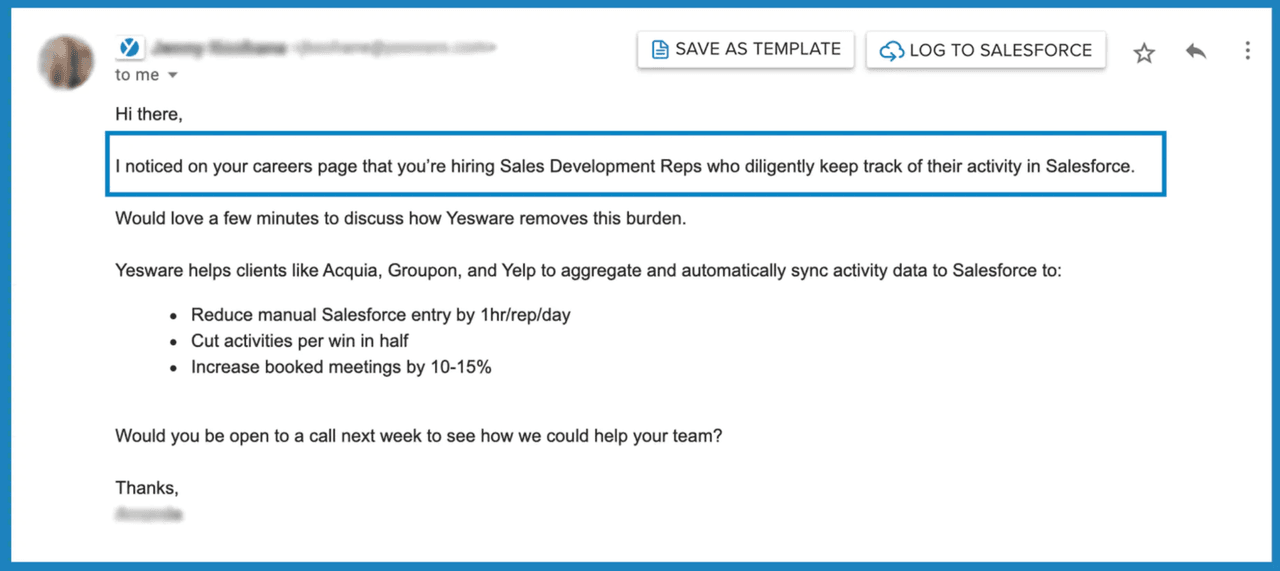Image resolution: width=1280 pixels, height=571 pixels.
Task: Click the highlighted careers page sentence
Action: (x=625, y=167)
